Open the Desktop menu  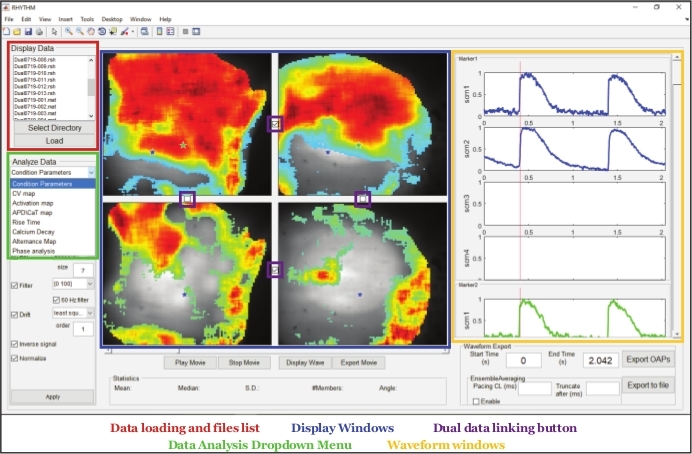112,19
